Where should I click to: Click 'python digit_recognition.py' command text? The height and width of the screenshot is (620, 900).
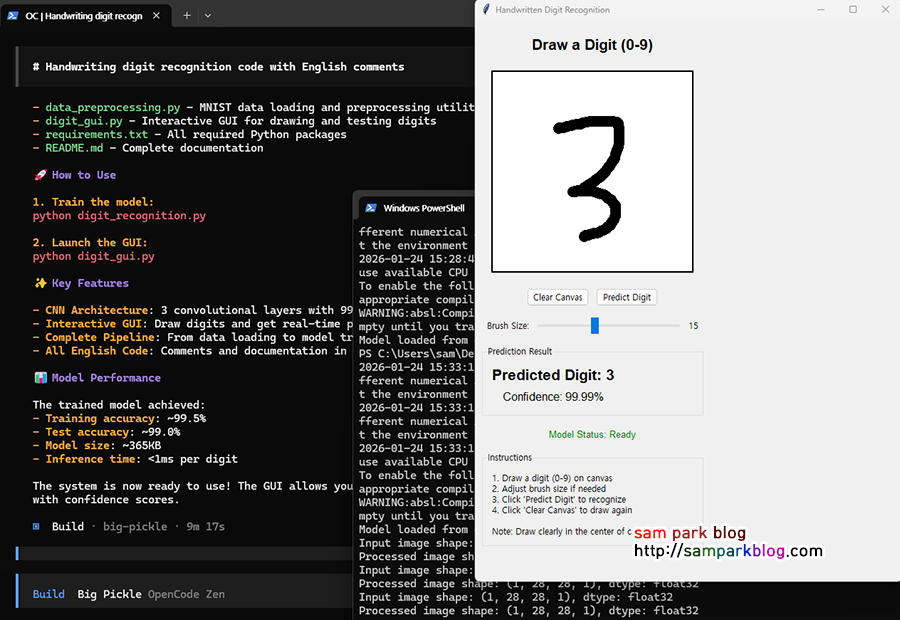tap(119, 216)
